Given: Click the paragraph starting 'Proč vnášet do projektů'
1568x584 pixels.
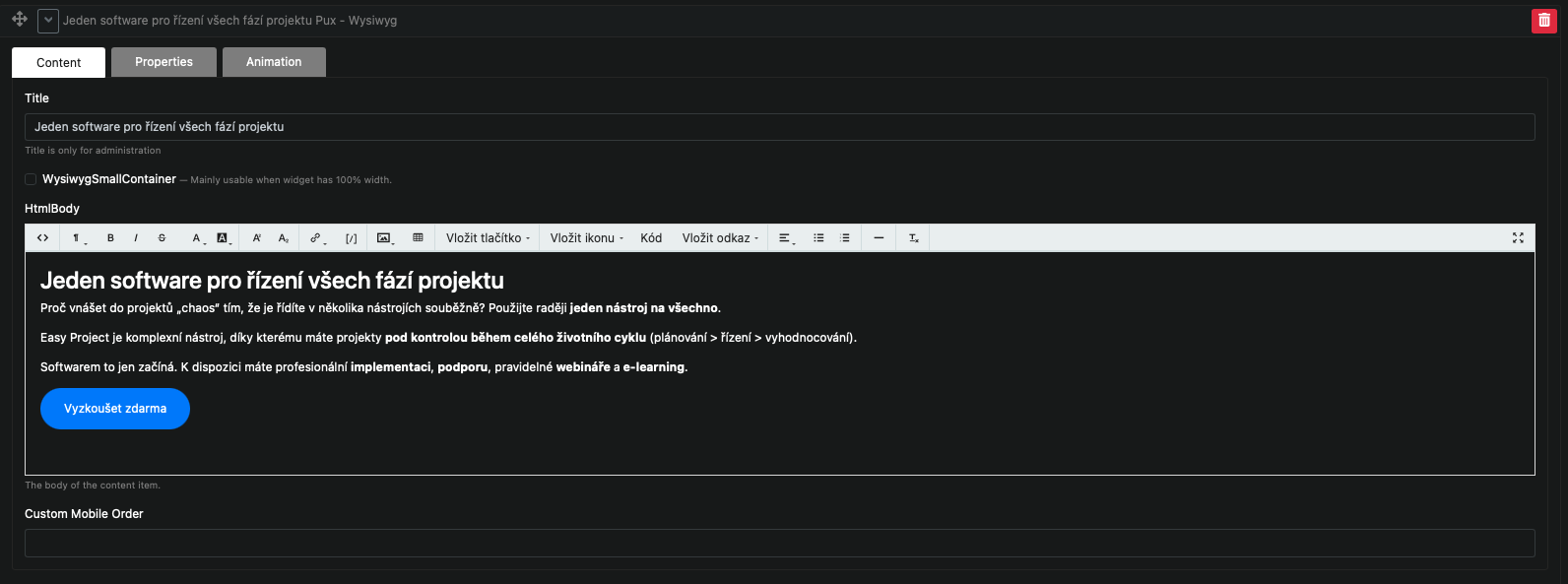Looking at the screenshot, I should pyautogui.click(x=380, y=308).
